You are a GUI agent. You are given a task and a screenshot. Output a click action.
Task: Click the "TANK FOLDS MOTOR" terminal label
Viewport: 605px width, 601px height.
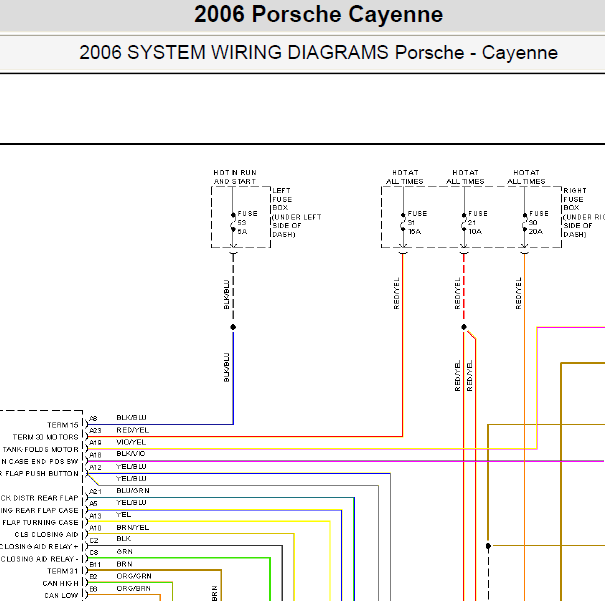point(40,449)
